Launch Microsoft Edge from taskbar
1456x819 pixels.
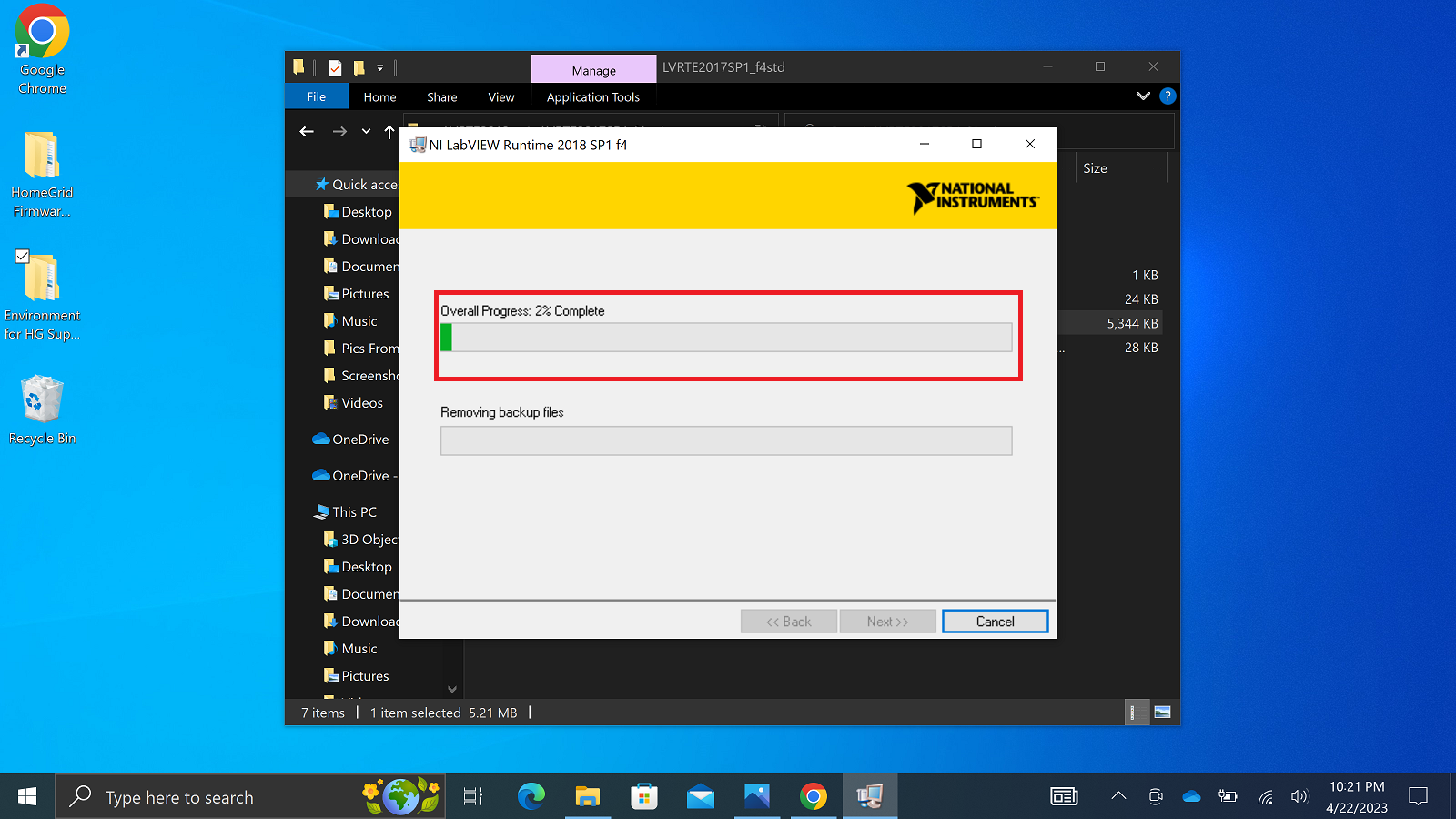(x=531, y=797)
